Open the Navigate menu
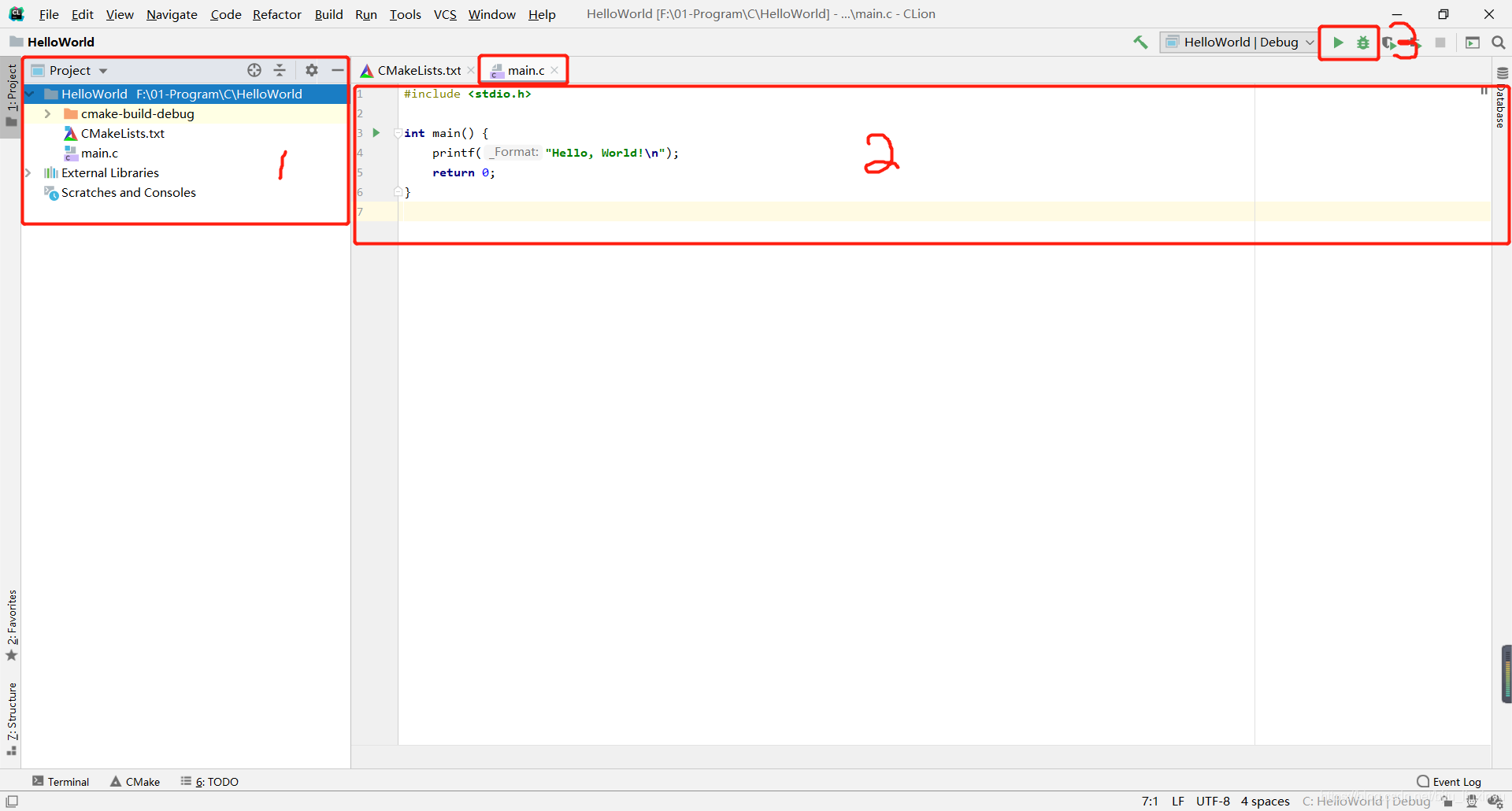Image resolution: width=1512 pixels, height=811 pixels. coord(172,14)
